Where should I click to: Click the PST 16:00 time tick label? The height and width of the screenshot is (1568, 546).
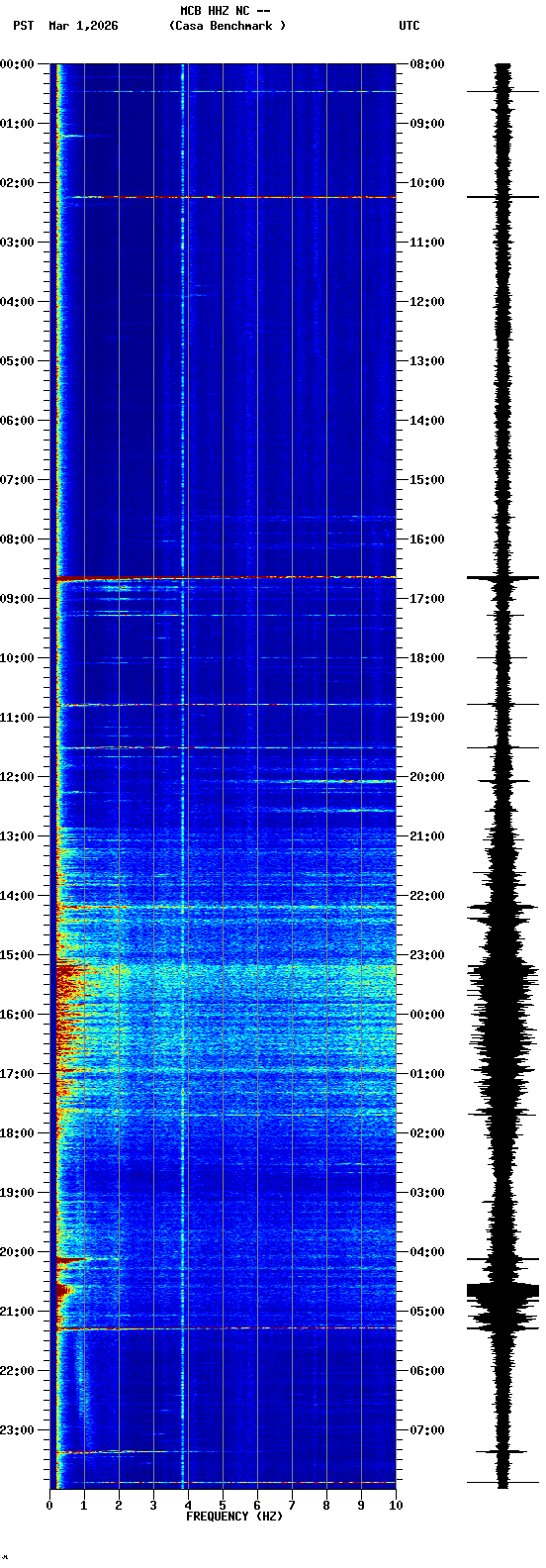(16, 1015)
